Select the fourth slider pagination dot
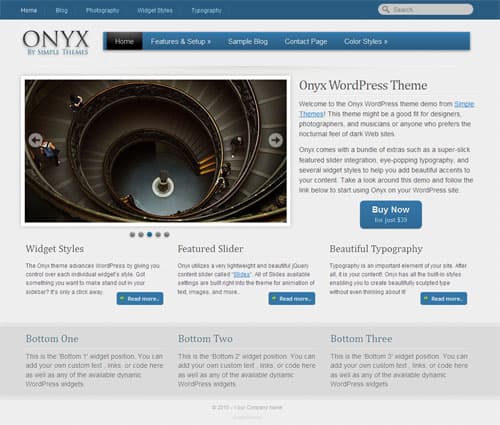 pyautogui.click(x=158, y=234)
